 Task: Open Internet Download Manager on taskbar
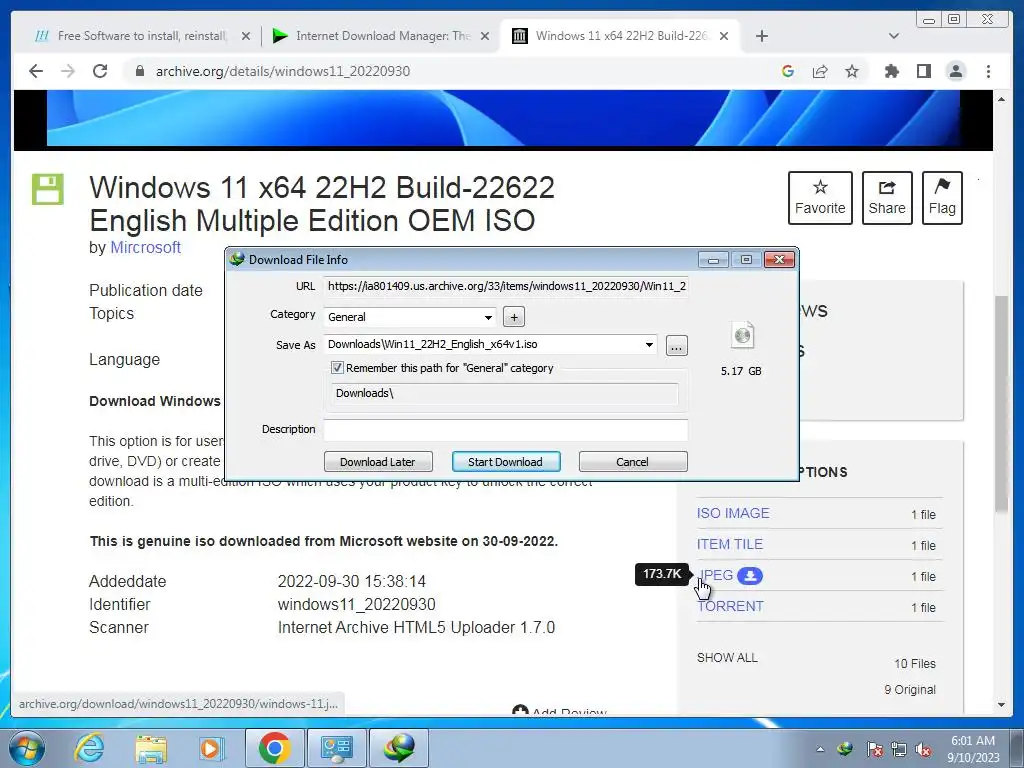(398, 748)
